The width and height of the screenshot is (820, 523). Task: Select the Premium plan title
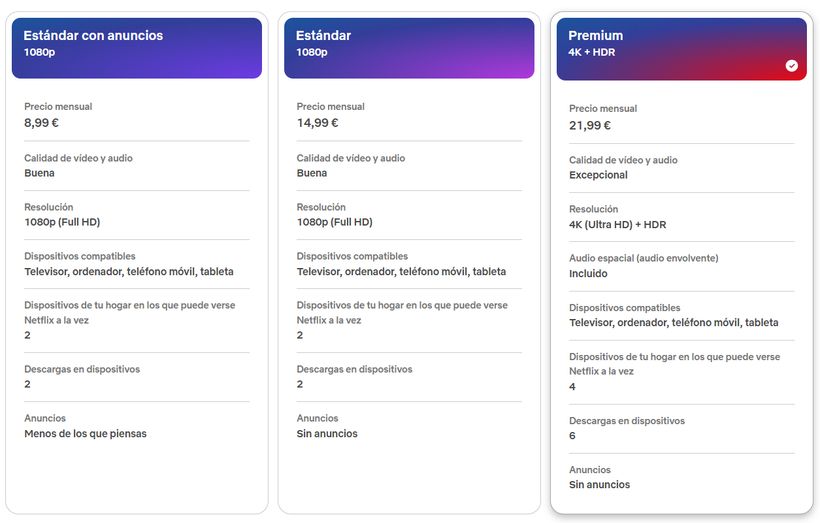pyautogui.click(x=596, y=36)
